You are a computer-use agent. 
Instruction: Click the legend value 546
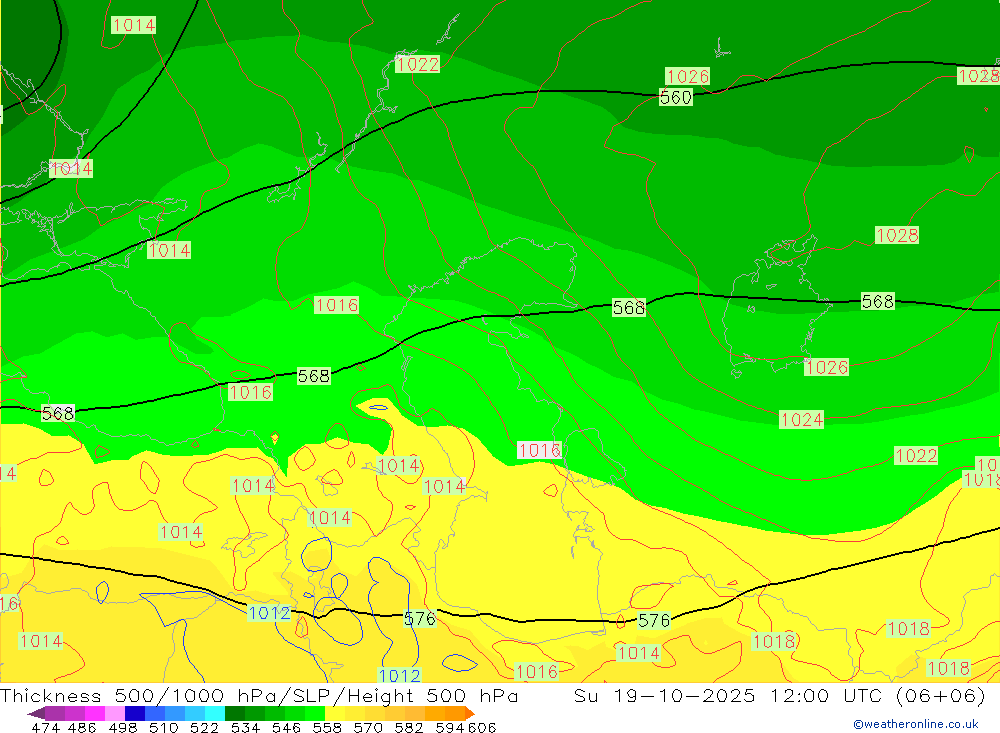pos(286,727)
